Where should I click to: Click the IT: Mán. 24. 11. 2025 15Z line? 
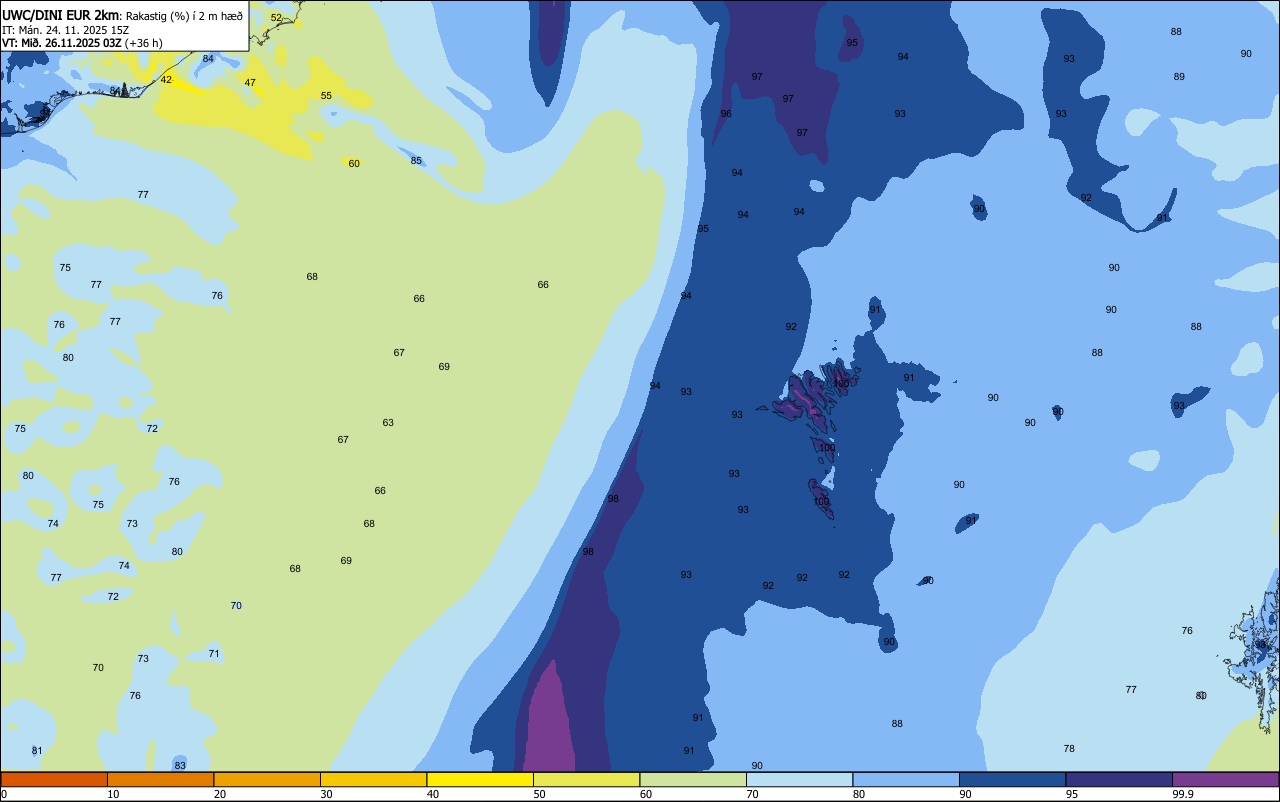click(65, 30)
